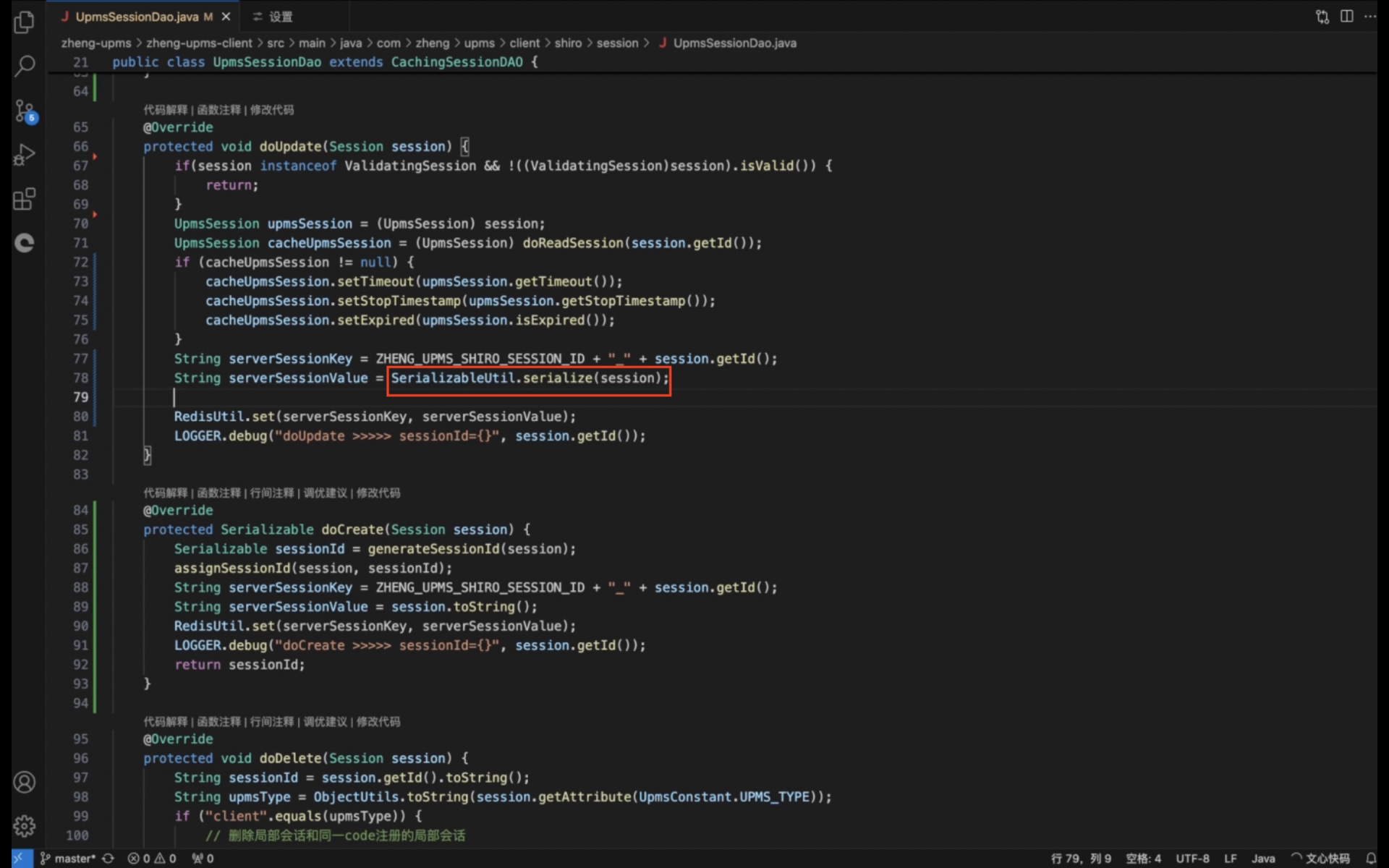Open the Accounts menu icon
Image resolution: width=1389 pixels, height=868 pixels.
[x=24, y=782]
